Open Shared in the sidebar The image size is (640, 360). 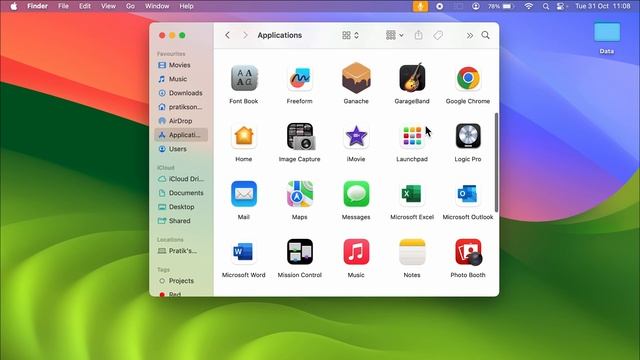point(181,220)
